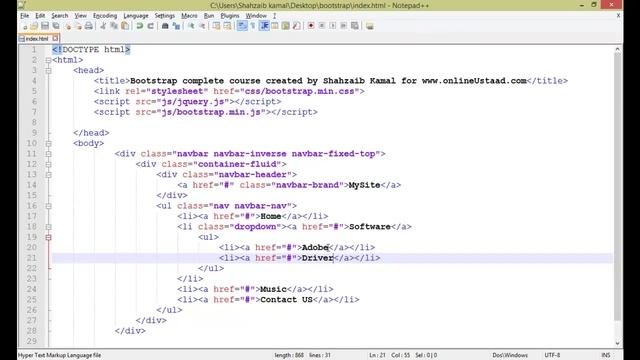
Task: Start macro recording with the red dot icon
Action: pyautogui.click(x=311, y=26)
